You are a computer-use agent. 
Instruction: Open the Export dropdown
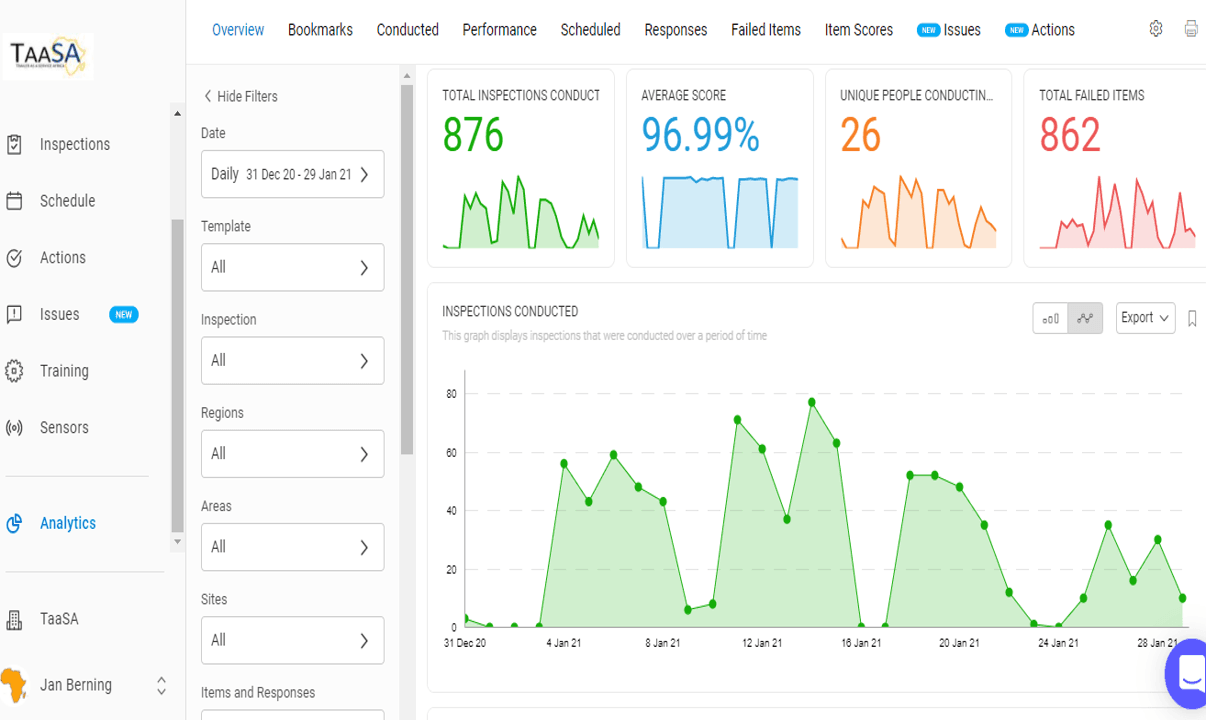click(x=1145, y=318)
